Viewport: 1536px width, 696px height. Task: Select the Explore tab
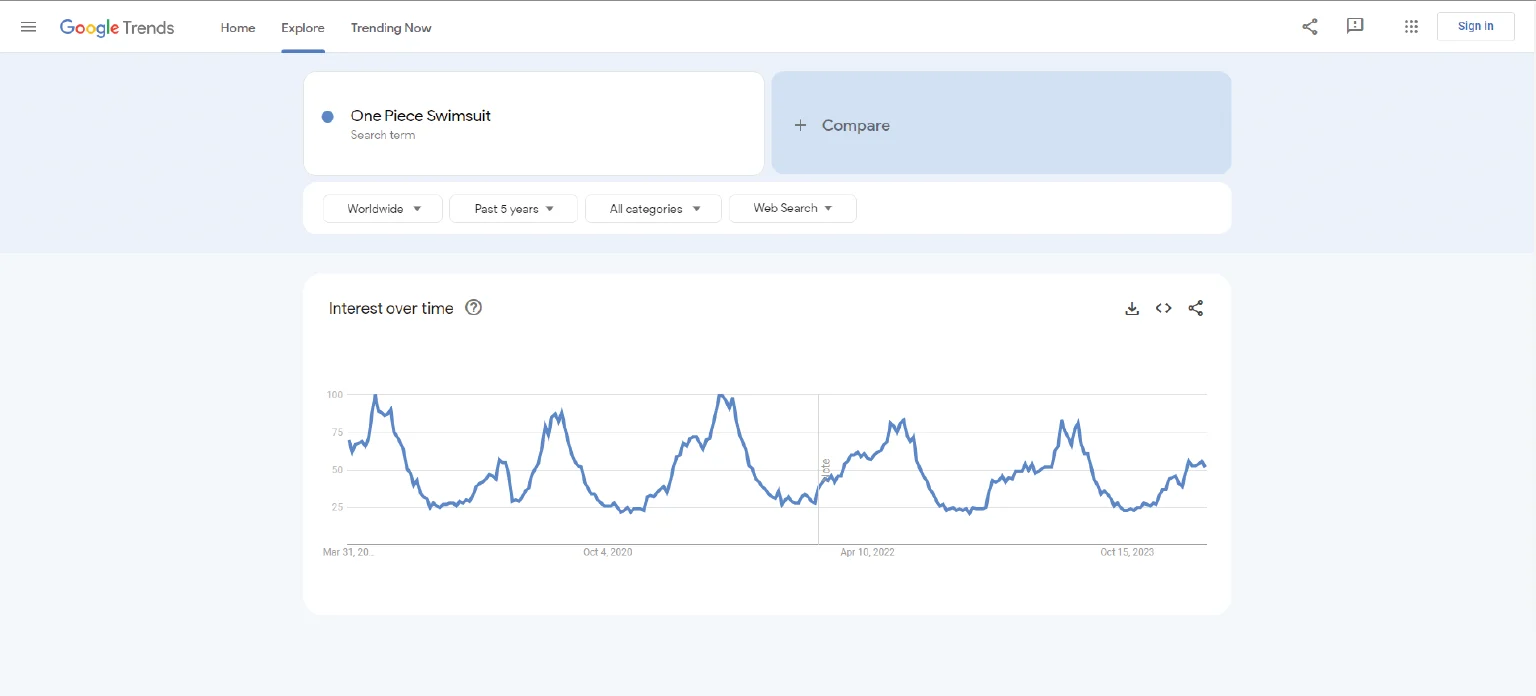pyautogui.click(x=303, y=28)
